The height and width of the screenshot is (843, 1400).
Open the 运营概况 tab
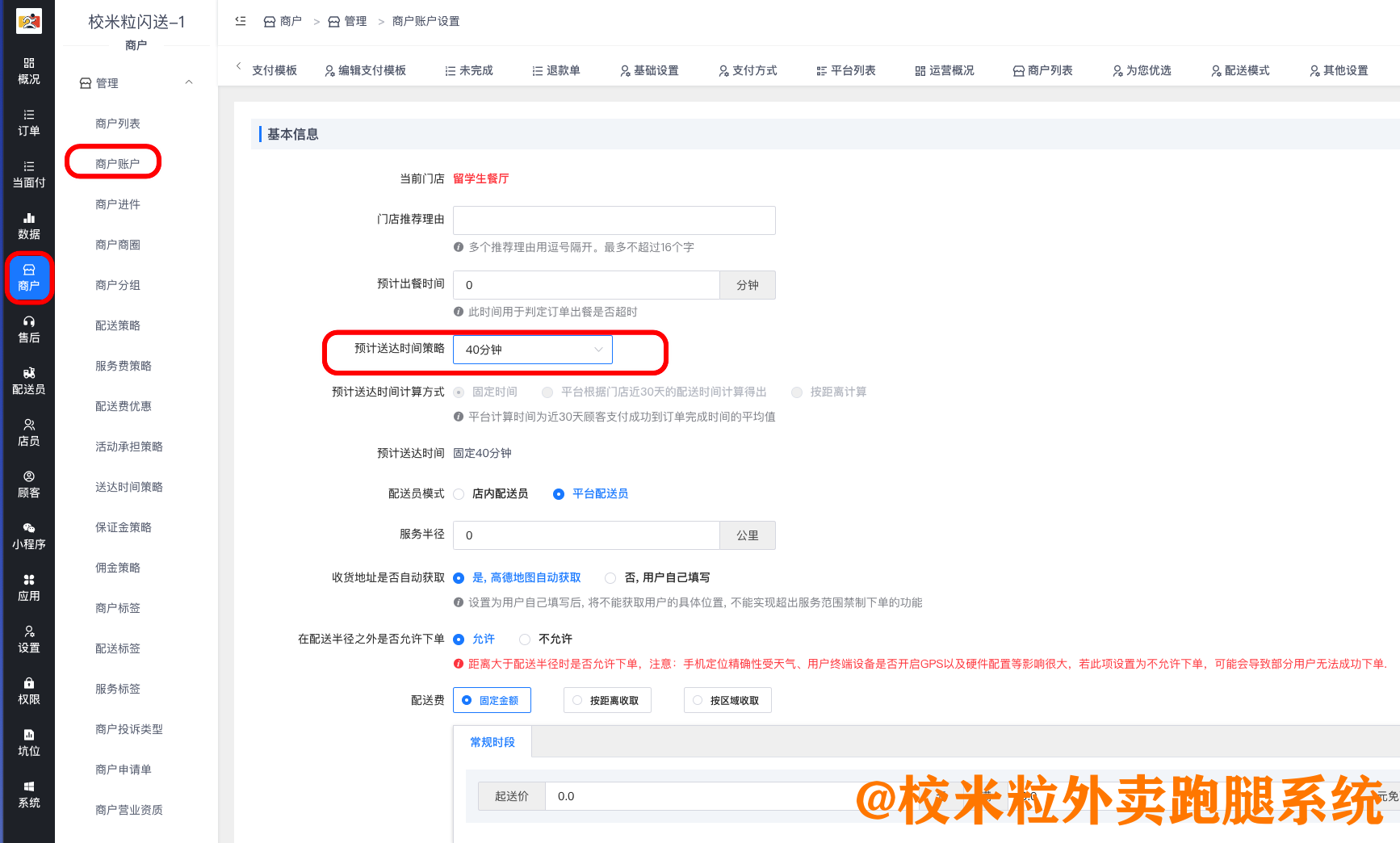(945, 71)
